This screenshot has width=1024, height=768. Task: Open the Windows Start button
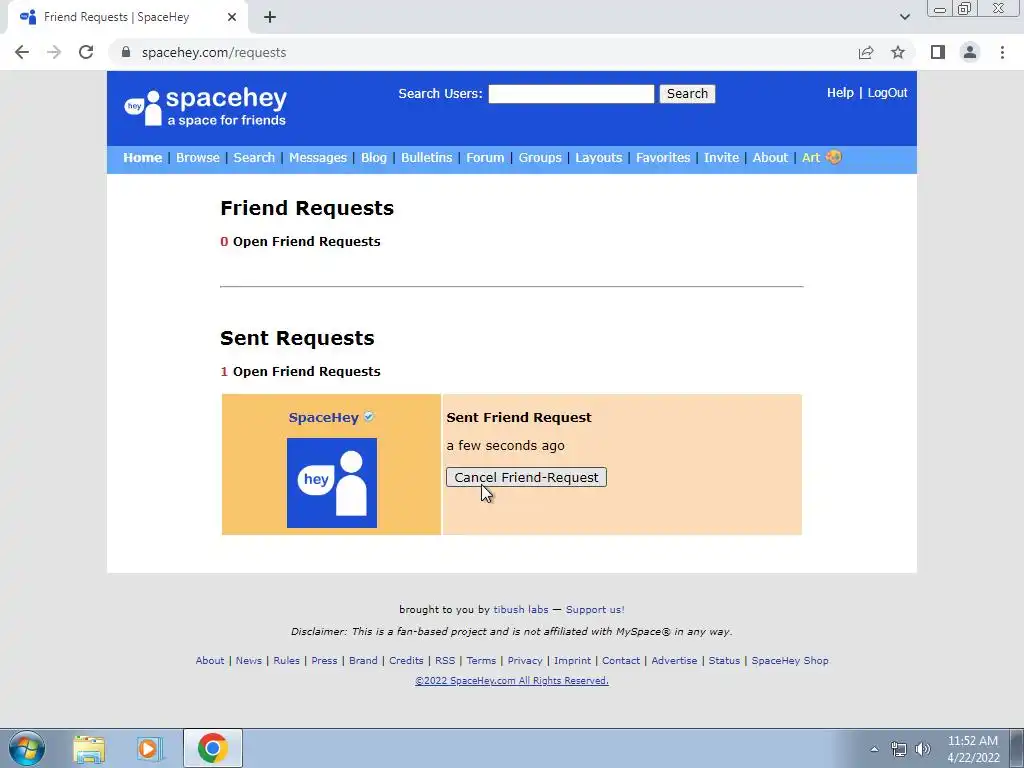point(27,748)
